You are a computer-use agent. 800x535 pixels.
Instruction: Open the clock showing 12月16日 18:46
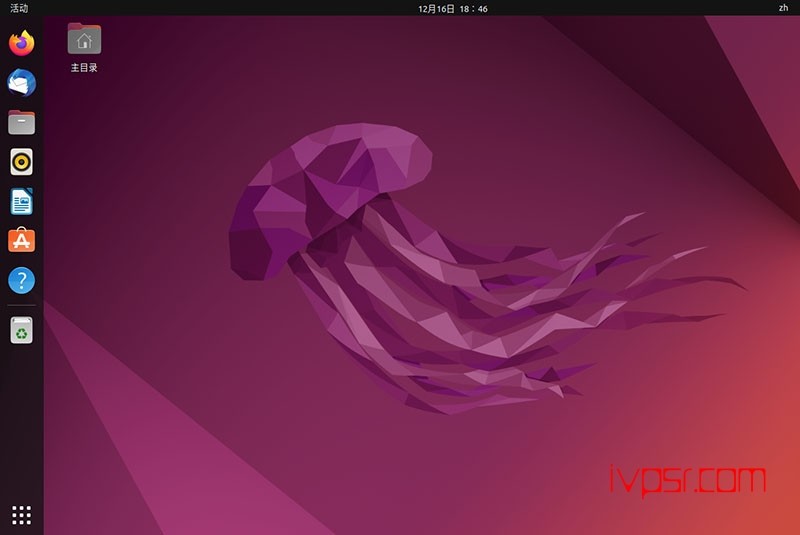(x=453, y=9)
